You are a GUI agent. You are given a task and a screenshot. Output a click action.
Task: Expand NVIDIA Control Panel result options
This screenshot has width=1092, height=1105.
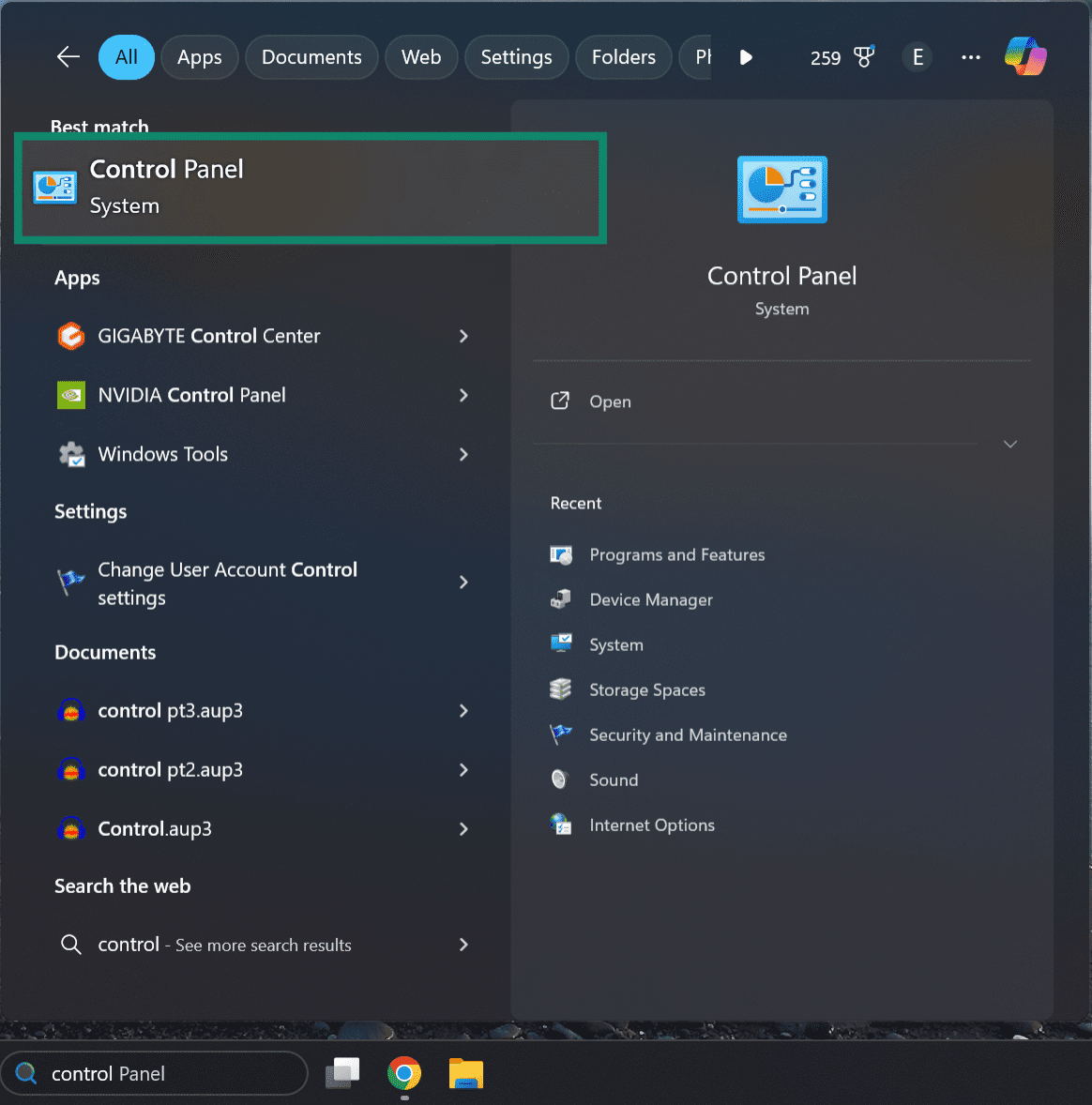463,395
